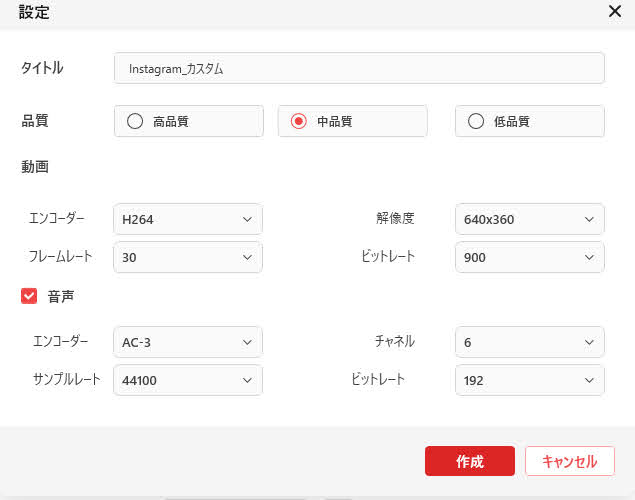Expand the audio ビットレート 192 dropdown
Screen dimensions: 635x500
(530, 381)
